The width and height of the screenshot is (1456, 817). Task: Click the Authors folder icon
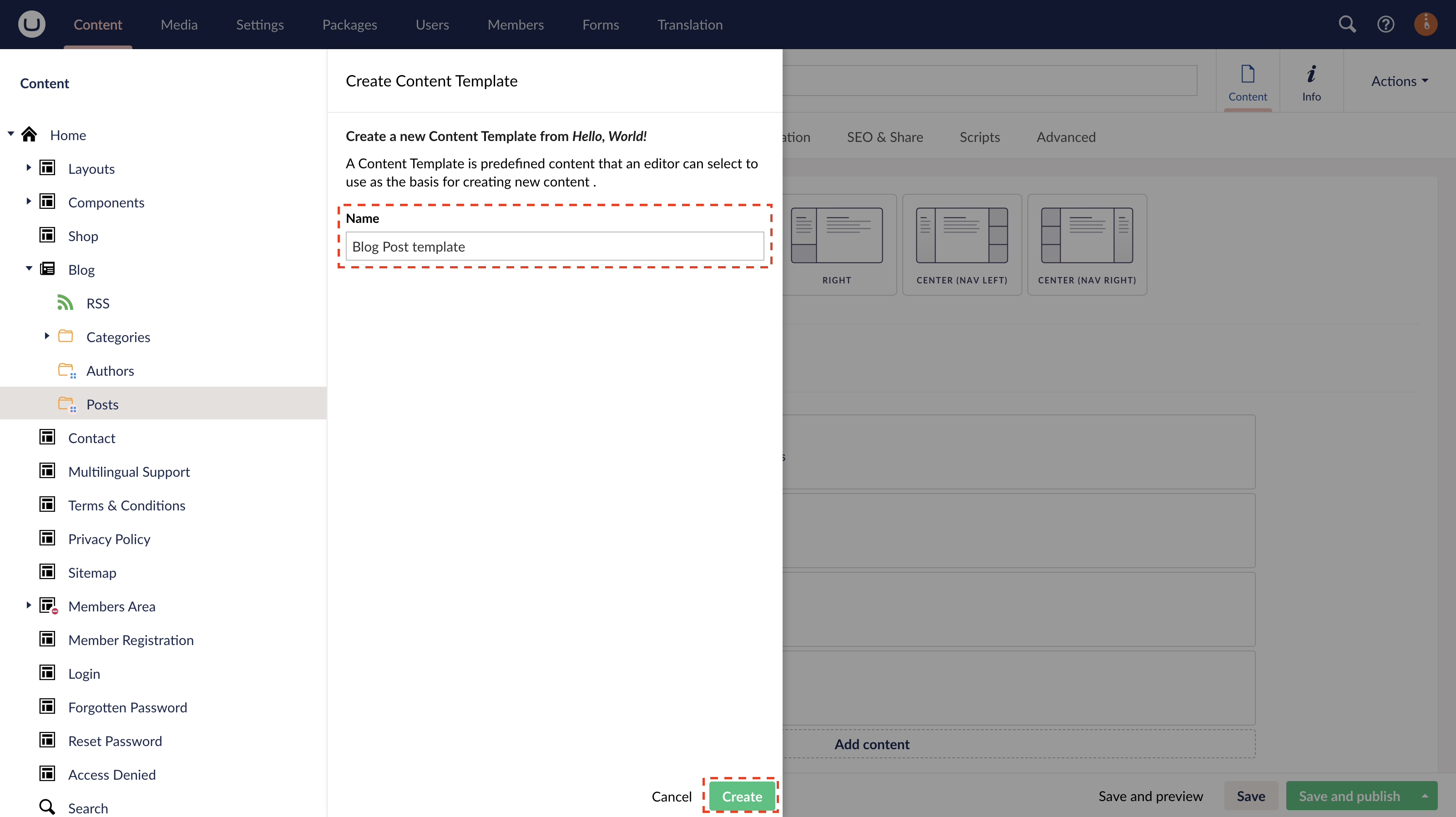[x=67, y=371]
